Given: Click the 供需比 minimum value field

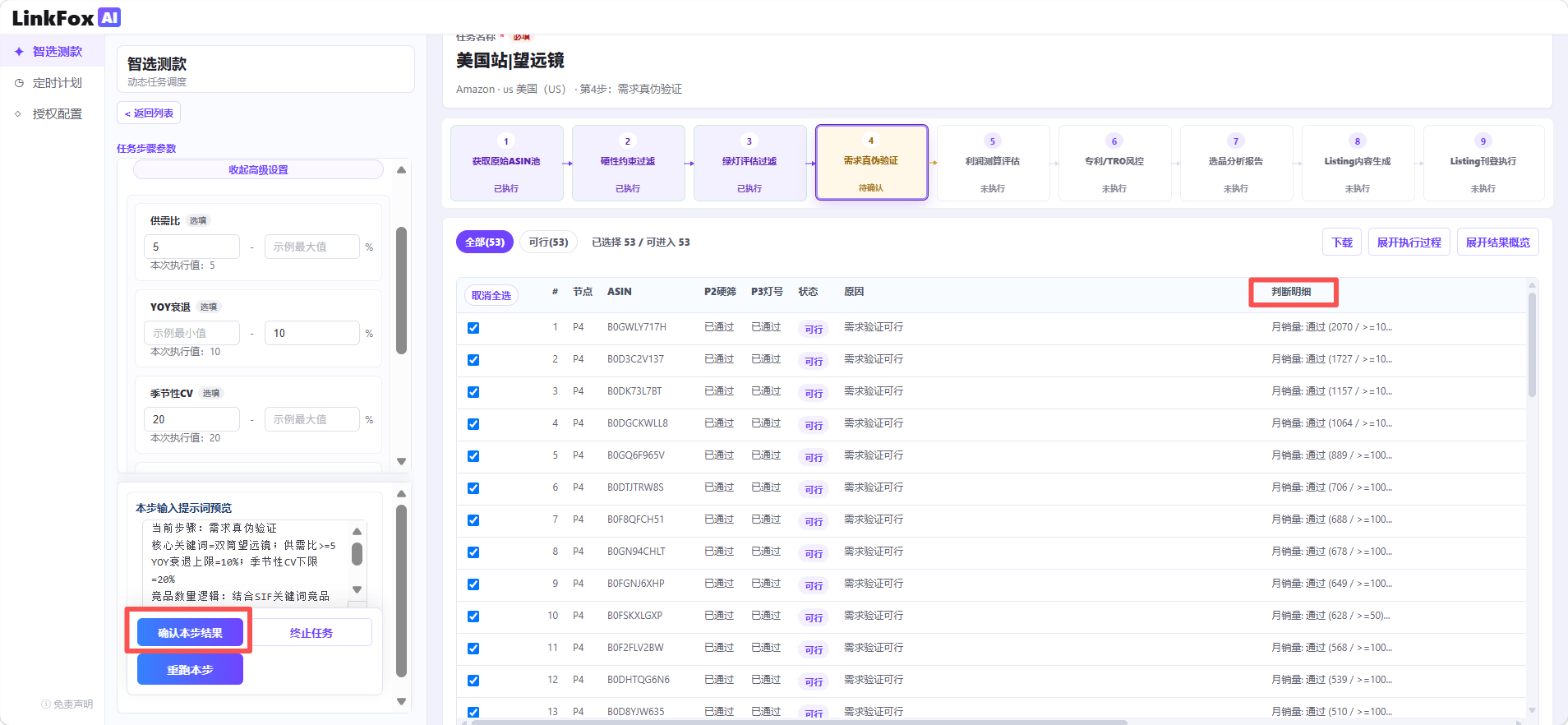Looking at the screenshot, I should coord(191,247).
